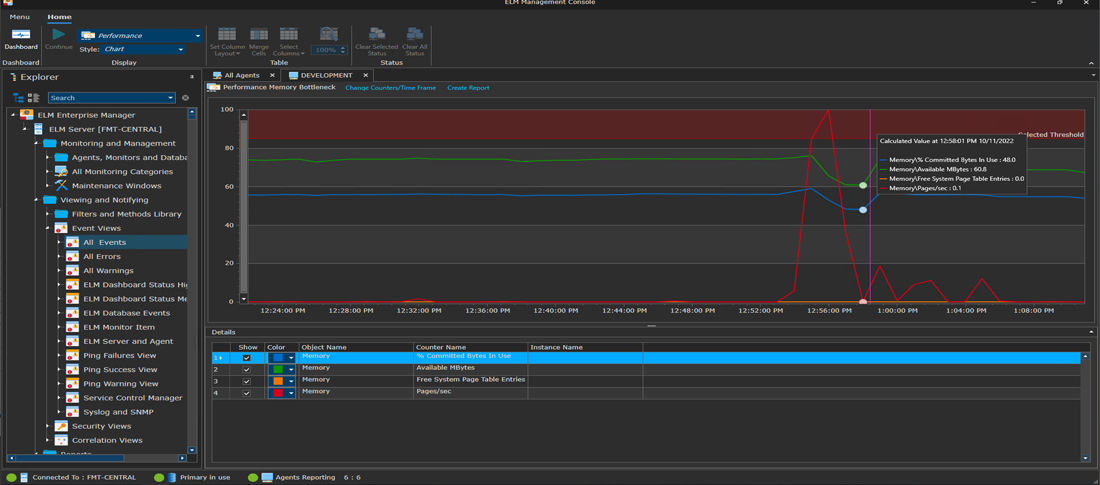Select the Service Control Manager icon
Image resolution: width=1100 pixels, height=485 pixels.
point(72,397)
